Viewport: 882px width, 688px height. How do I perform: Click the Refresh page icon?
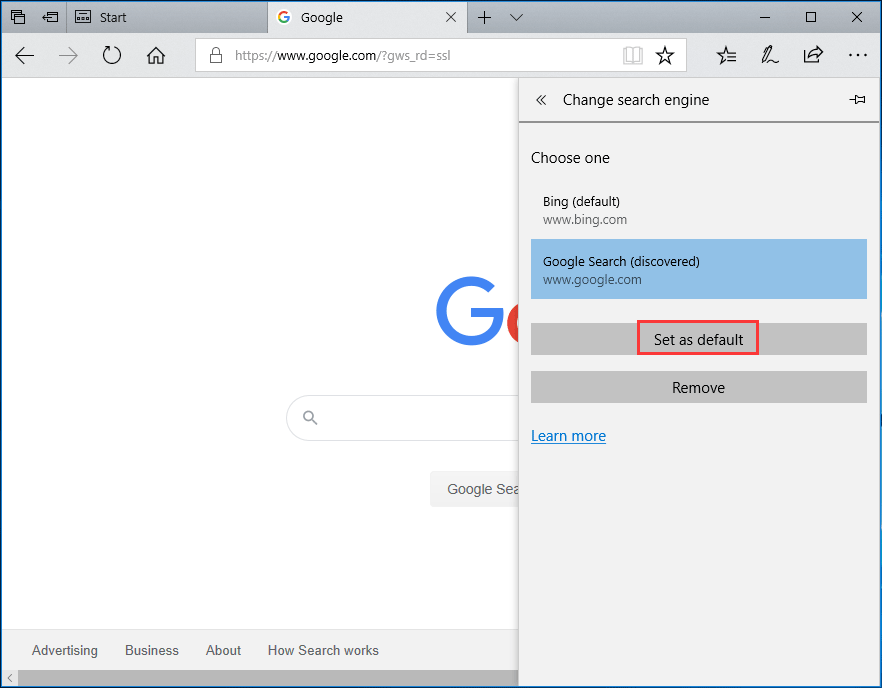(x=112, y=56)
